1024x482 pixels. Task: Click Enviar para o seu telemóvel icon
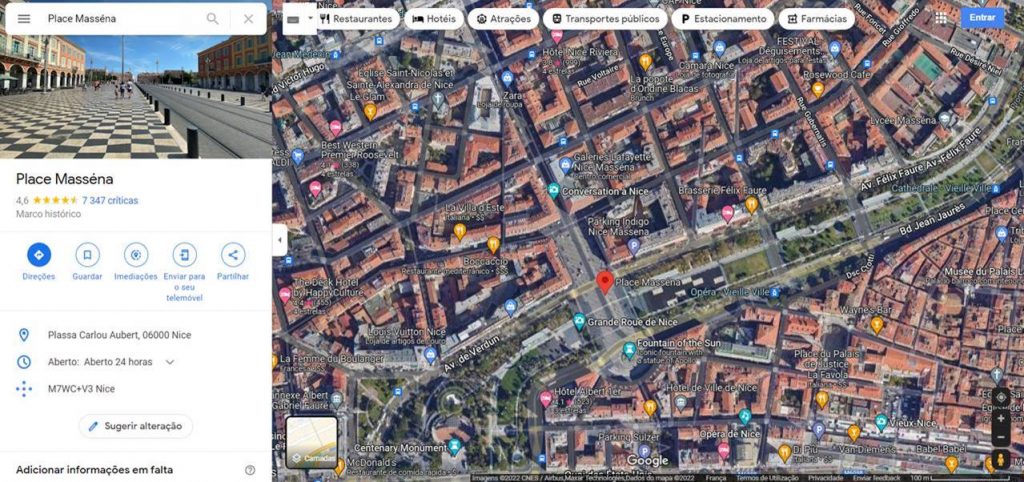pyautogui.click(x=184, y=255)
